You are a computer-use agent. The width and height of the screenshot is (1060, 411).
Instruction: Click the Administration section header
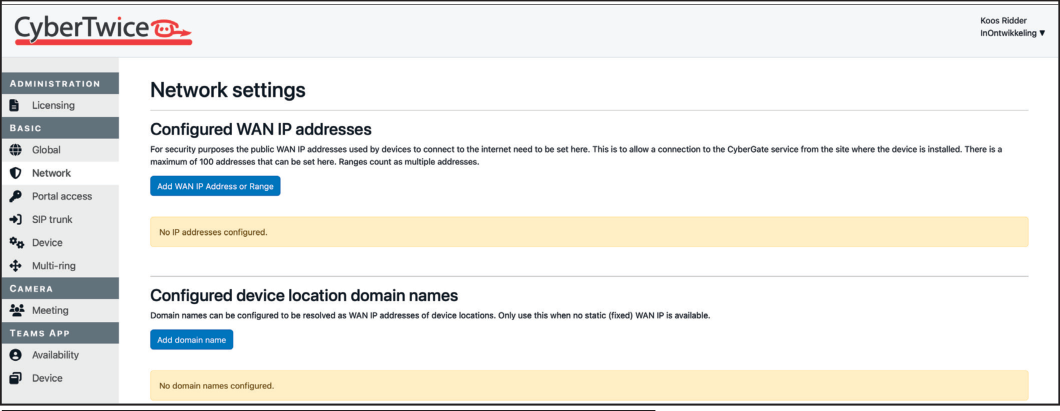click(x=60, y=83)
